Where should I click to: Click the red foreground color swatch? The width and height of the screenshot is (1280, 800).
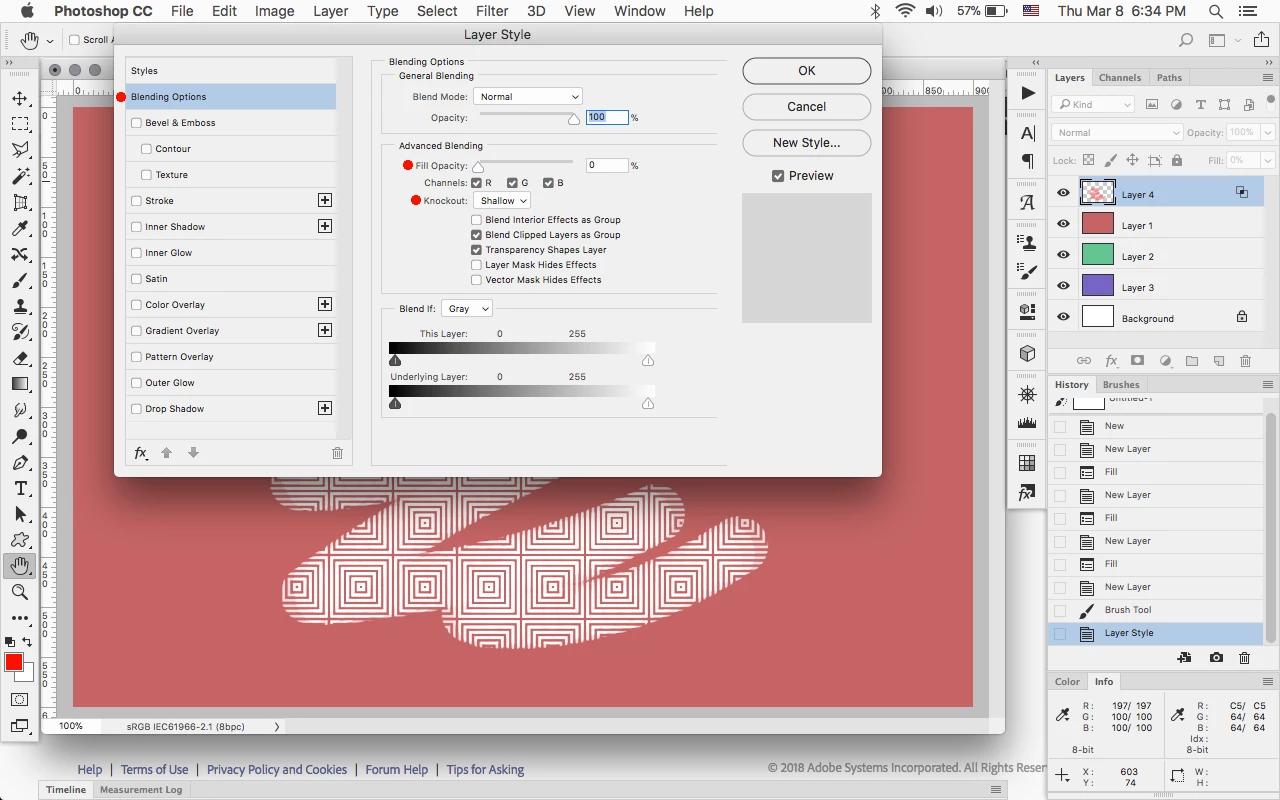14,663
